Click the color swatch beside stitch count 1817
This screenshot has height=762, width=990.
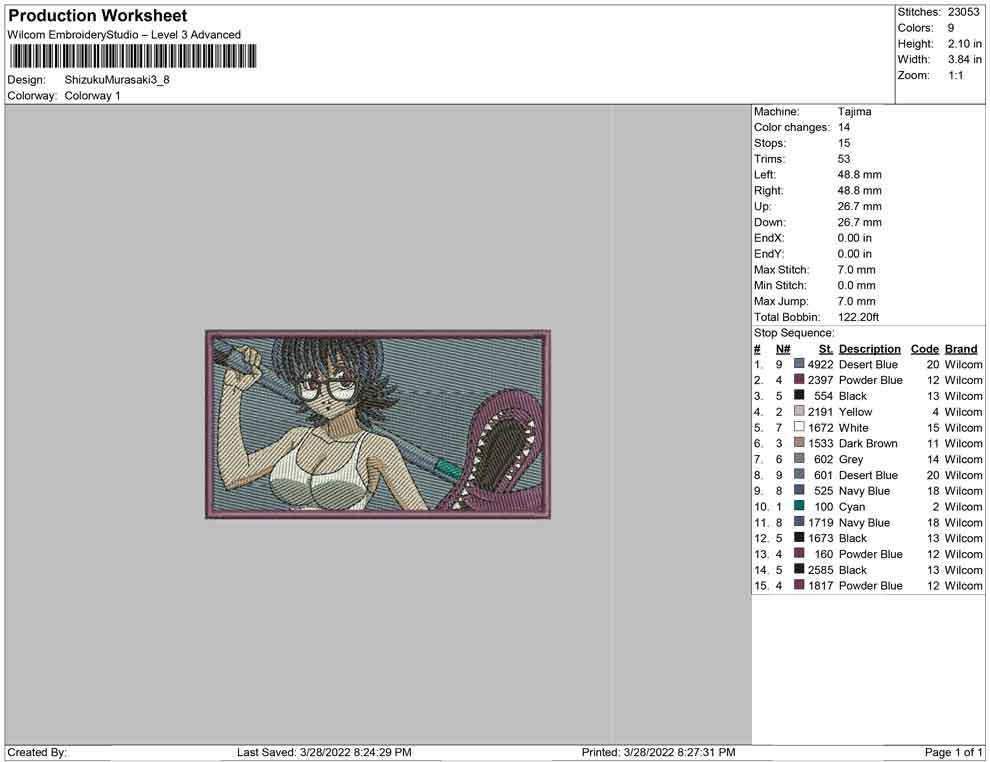[x=799, y=585]
